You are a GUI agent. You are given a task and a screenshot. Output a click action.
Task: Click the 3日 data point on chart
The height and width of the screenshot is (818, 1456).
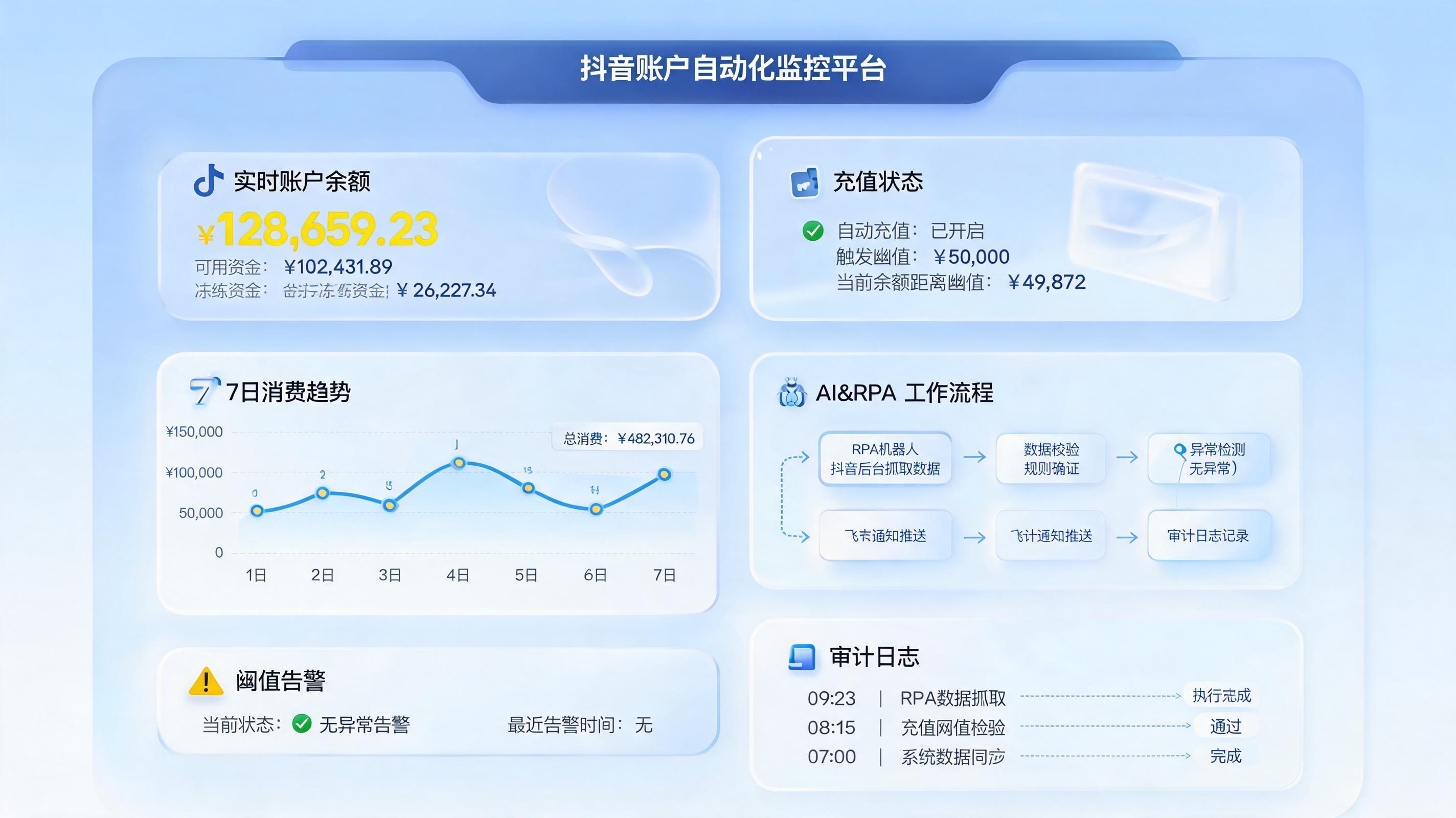click(390, 505)
